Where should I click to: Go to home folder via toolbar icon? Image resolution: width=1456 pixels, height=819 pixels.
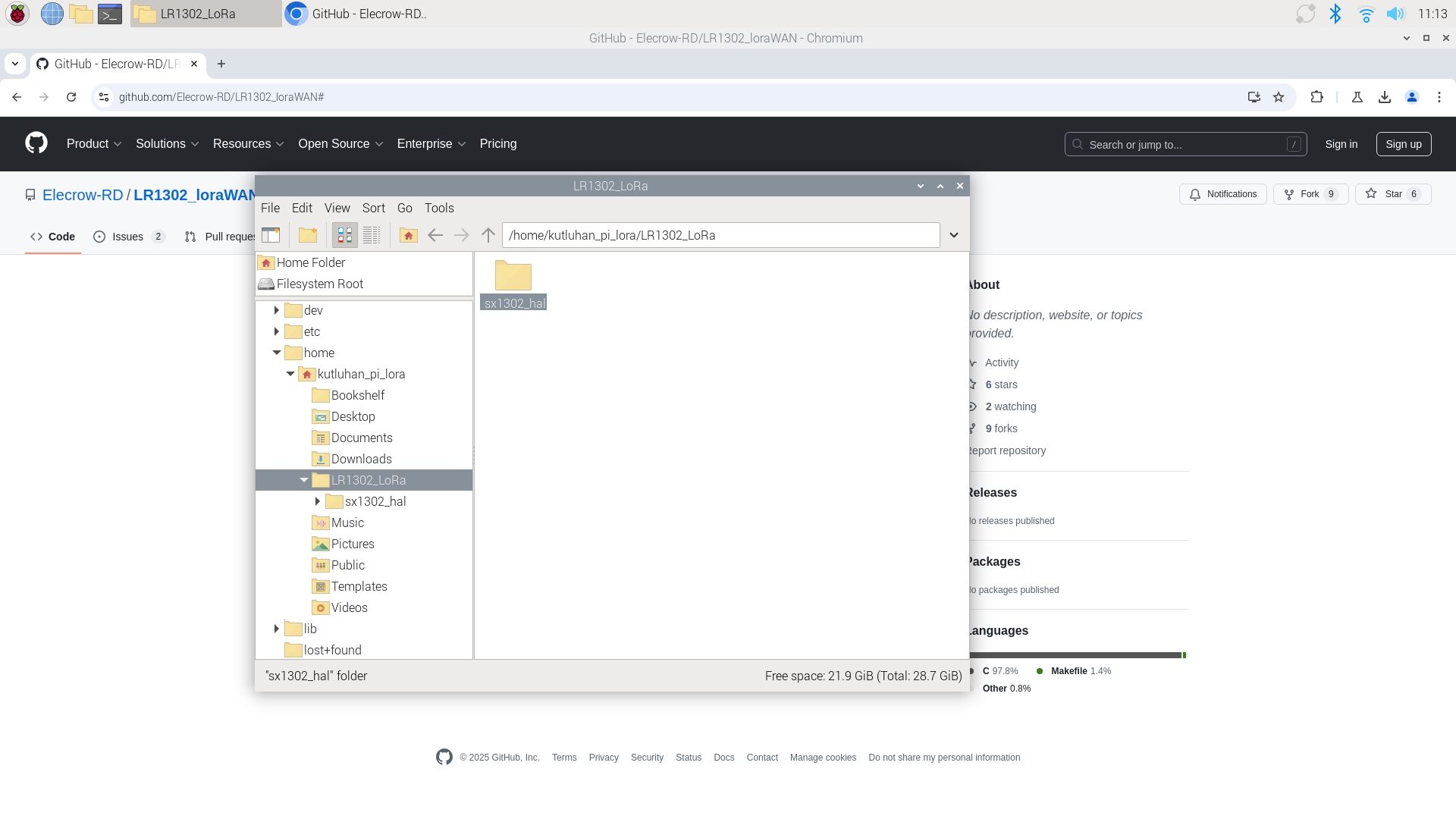click(409, 235)
